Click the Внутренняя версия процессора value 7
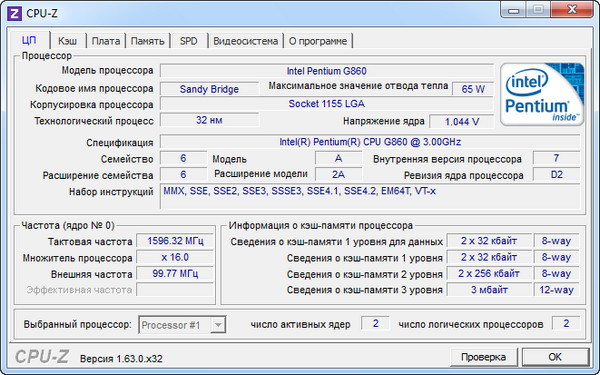The image size is (600, 375). point(556,158)
